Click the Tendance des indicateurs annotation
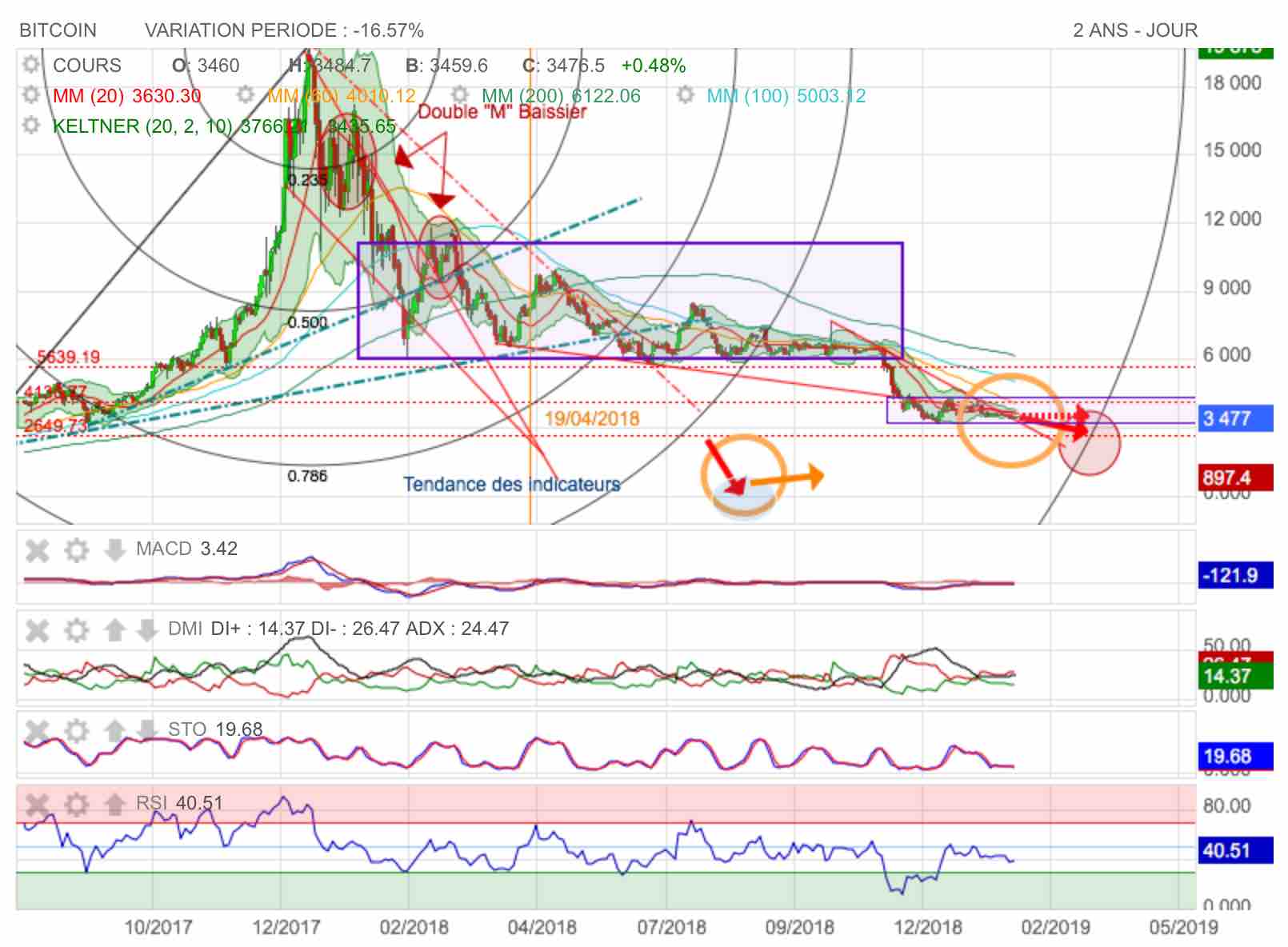 coord(512,484)
